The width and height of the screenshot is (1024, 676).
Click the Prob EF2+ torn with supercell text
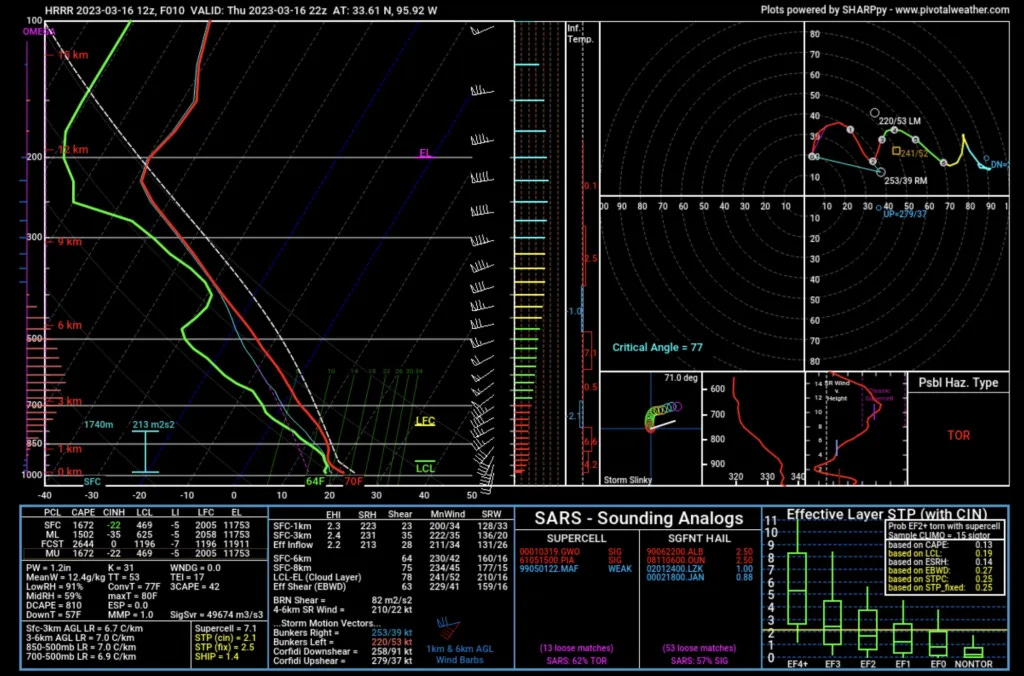tap(944, 526)
